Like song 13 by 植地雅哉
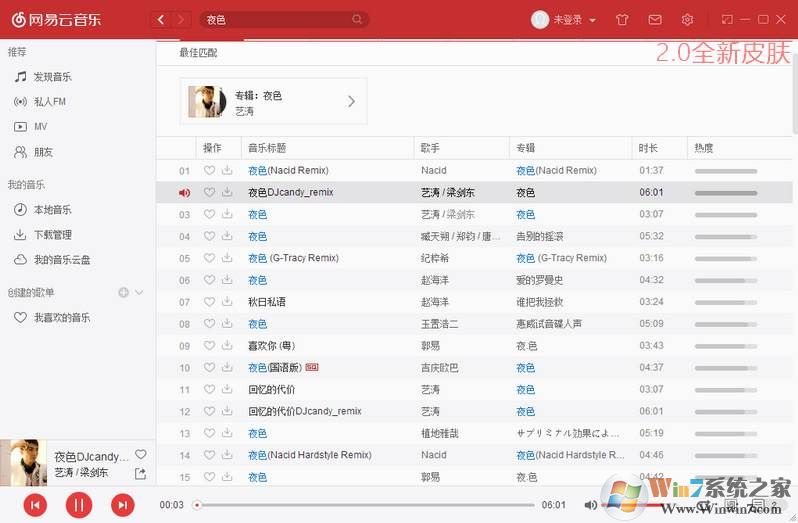The height and width of the screenshot is (523, 798). click(209, 433)
